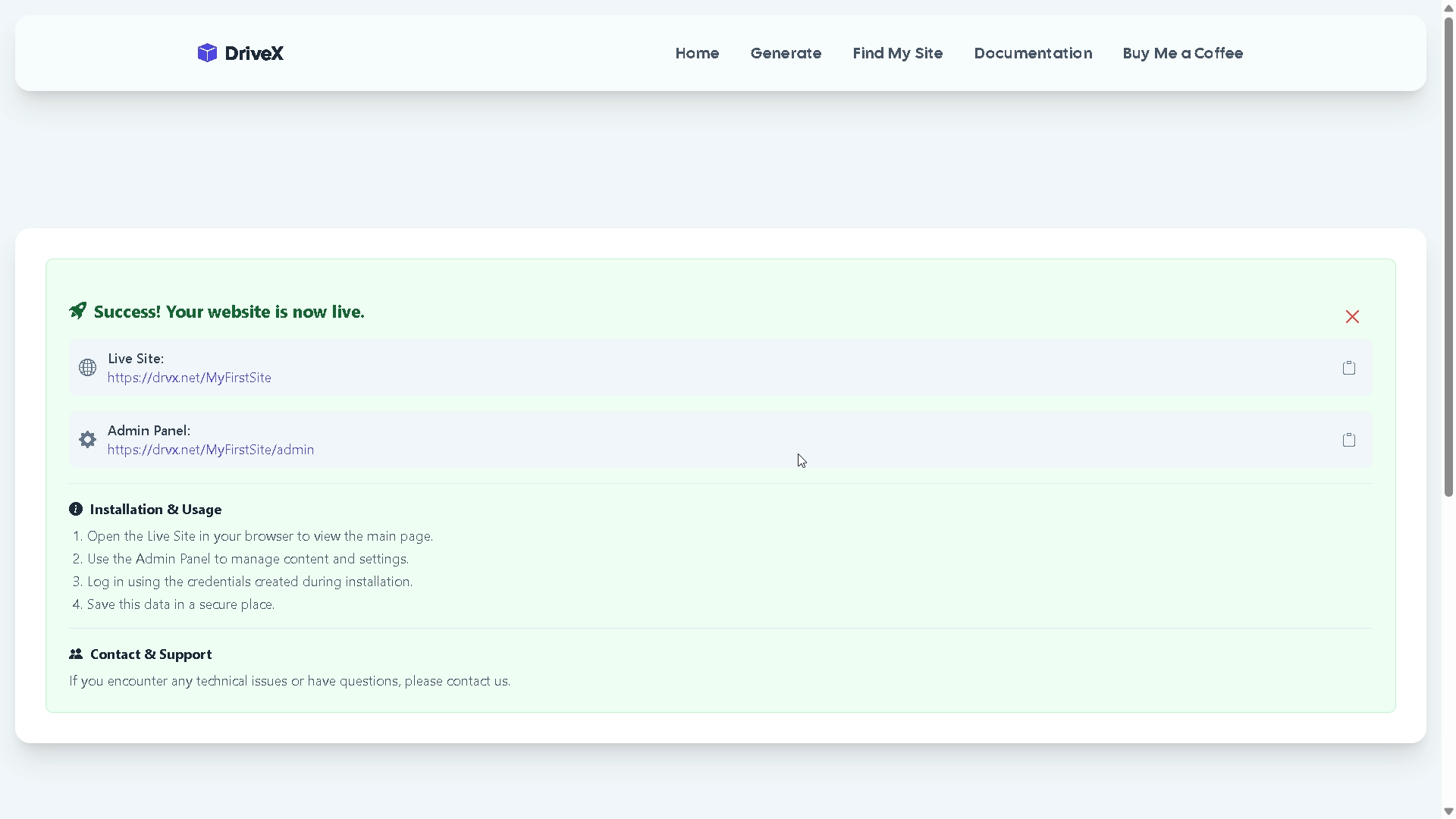1456x819 pixels.
Task: Open the Home menu item
Action: tap(697, 53)
